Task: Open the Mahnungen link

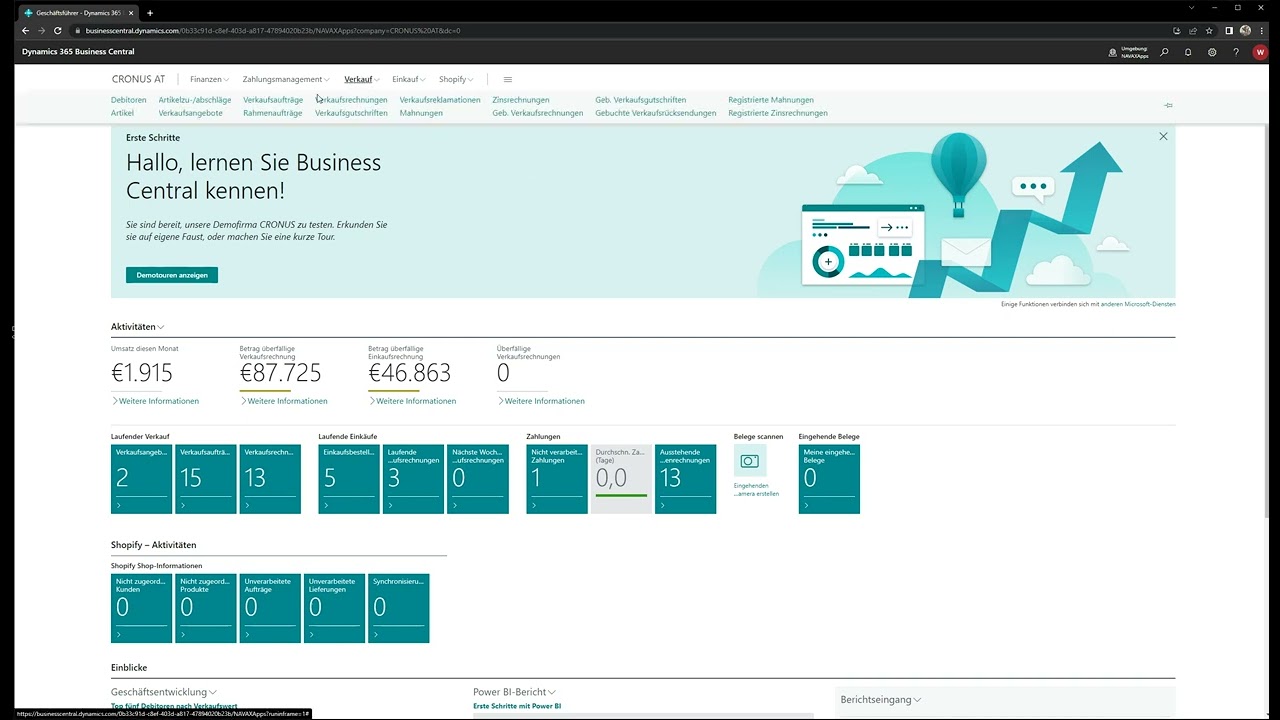Action: (421, 113)
